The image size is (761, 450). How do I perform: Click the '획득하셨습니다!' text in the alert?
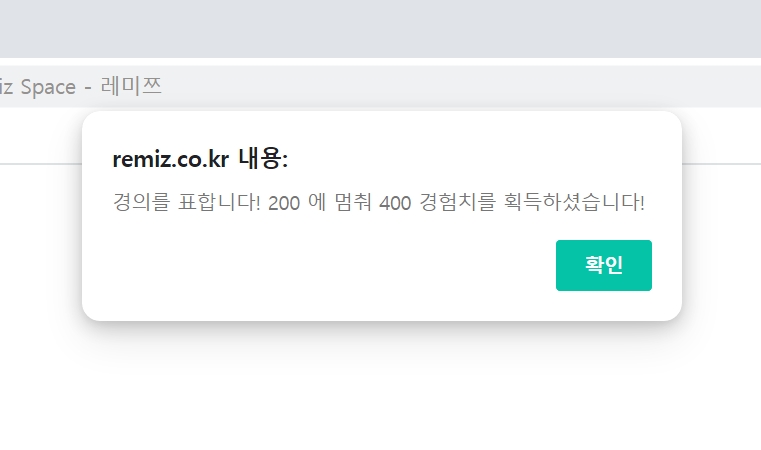[x=574, y=202]
